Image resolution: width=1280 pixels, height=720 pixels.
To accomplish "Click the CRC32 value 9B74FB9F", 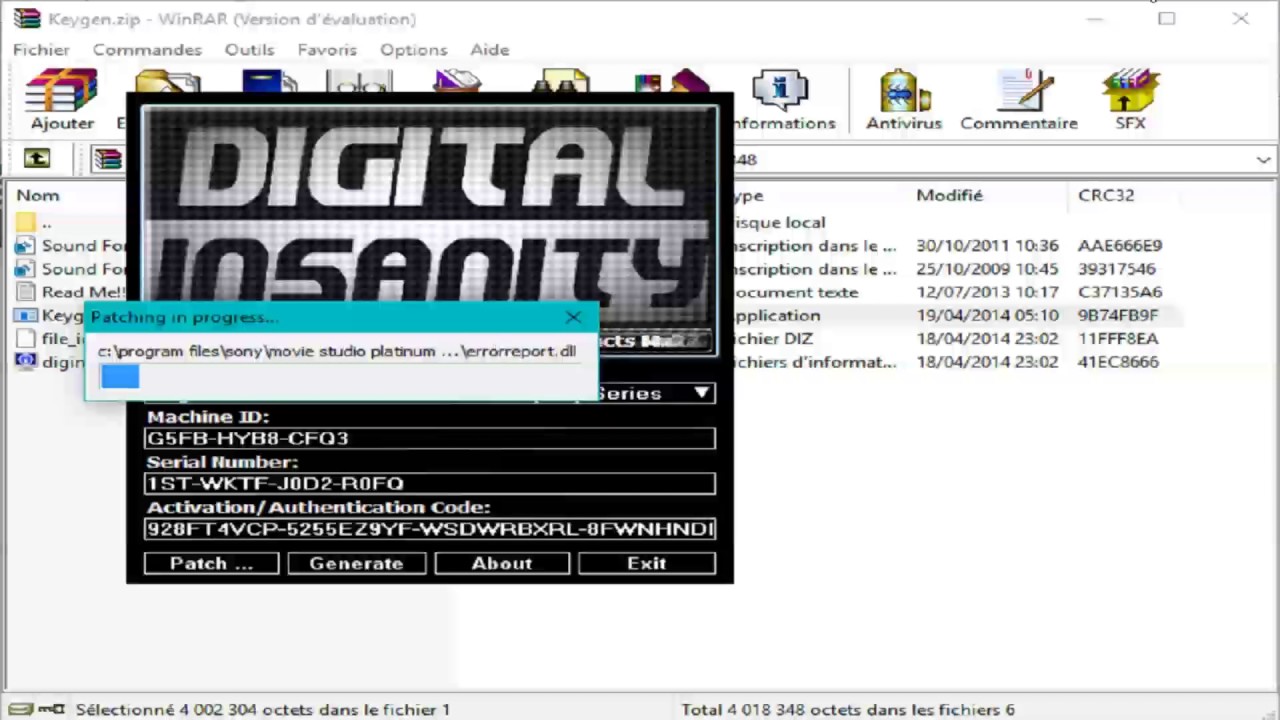I will tap(1118, 315).
